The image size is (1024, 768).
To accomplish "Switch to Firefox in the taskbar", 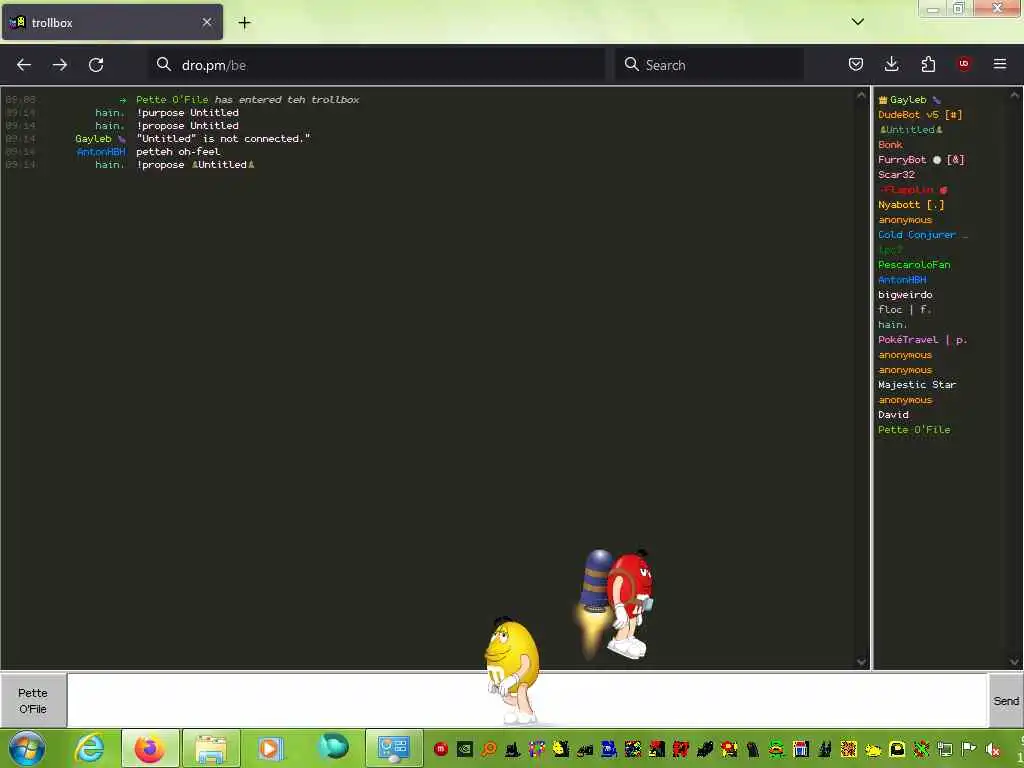I will click(150, 748).
